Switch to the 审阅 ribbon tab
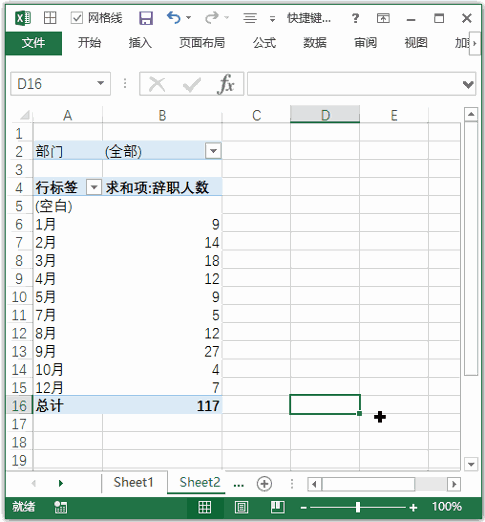Screen dimensions: 485x522 [365, 43]
